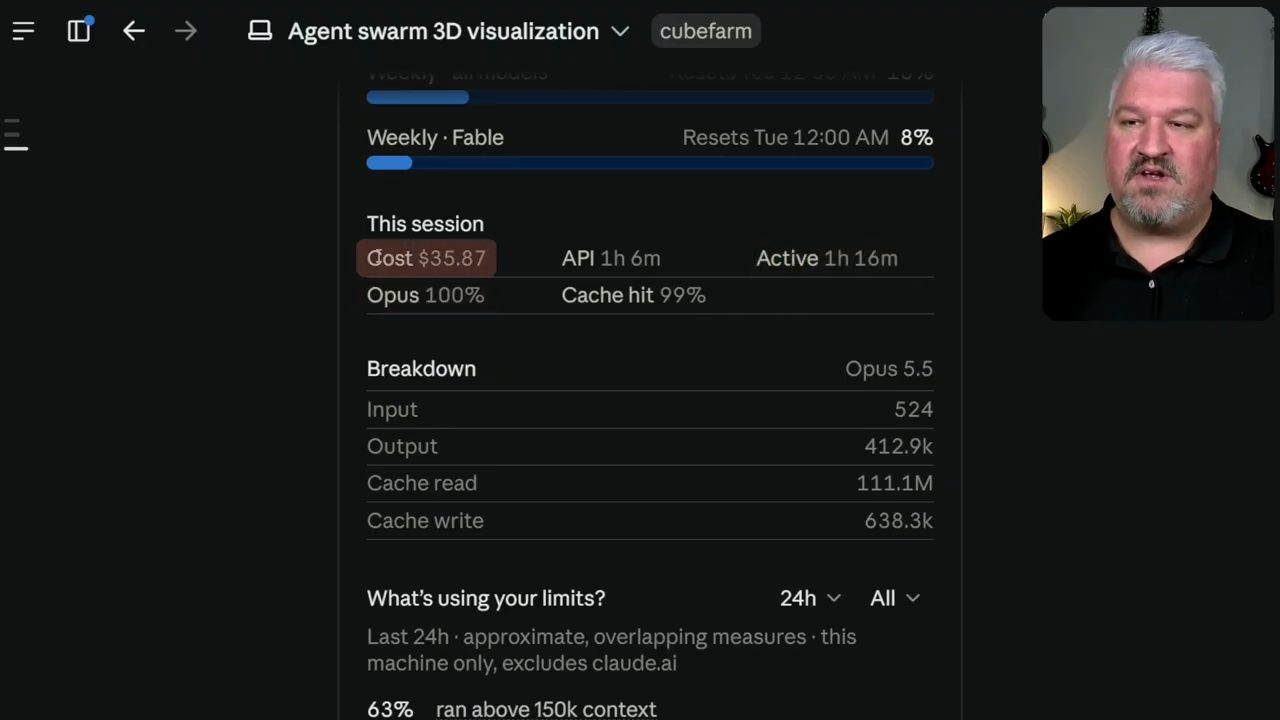This screenshot has width=1280, height=720.
Task: Expand the Agent swarm 3D visualization title dropdown
Action: (x=620, y=31)
